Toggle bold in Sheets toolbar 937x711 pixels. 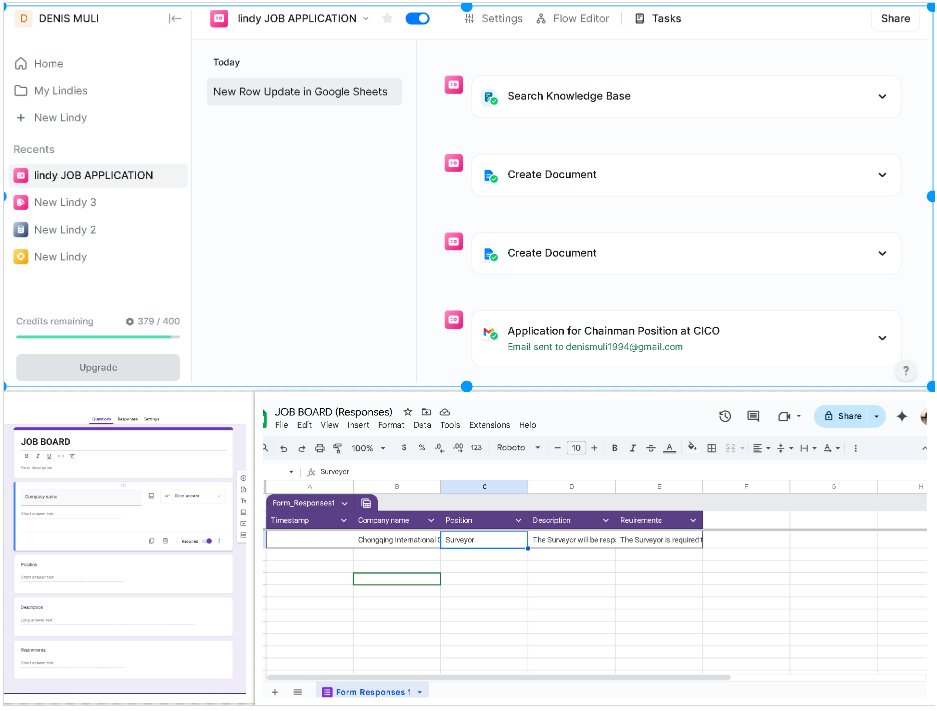coord(614,448)
